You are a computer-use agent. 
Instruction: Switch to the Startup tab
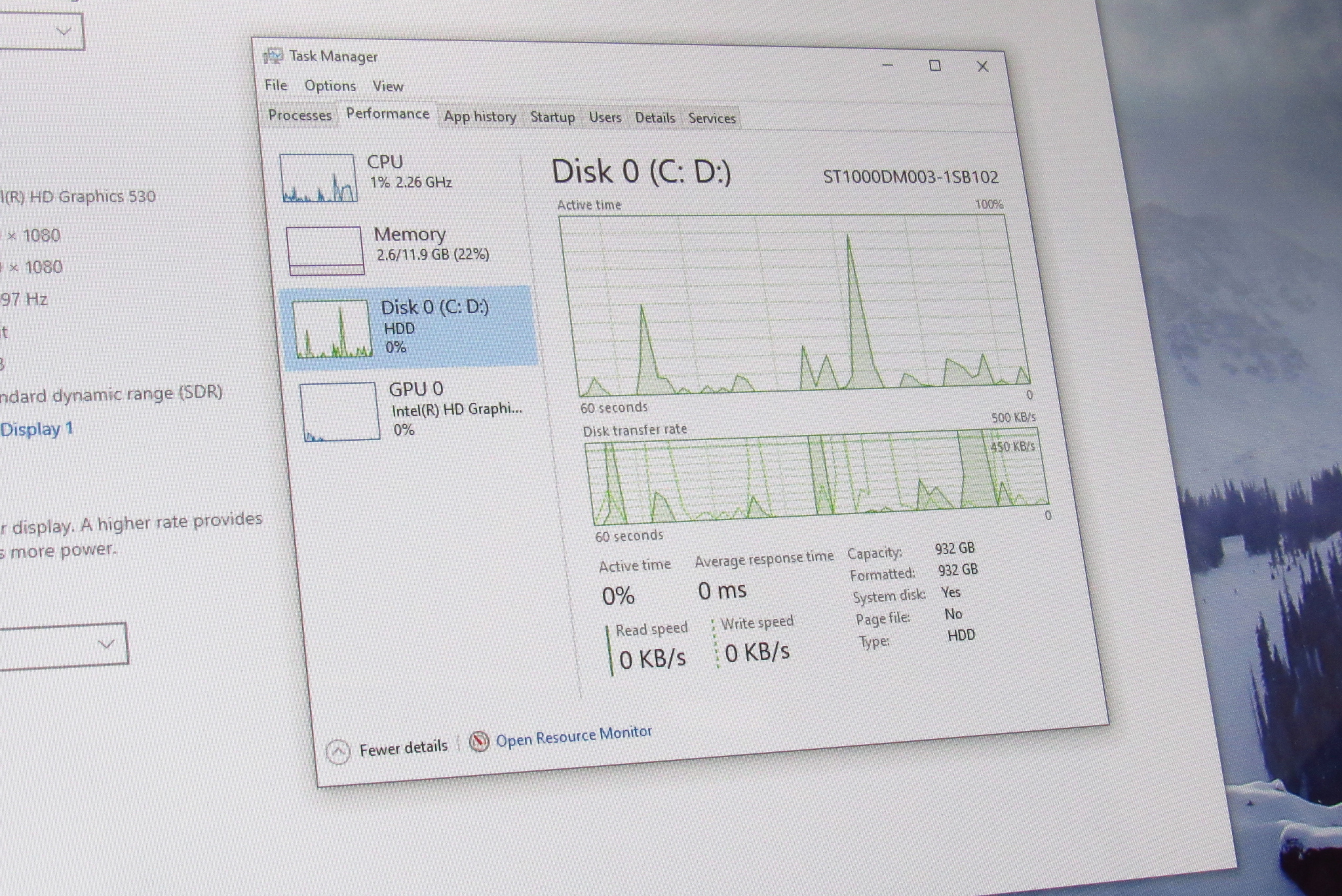(x=552, y=117)
